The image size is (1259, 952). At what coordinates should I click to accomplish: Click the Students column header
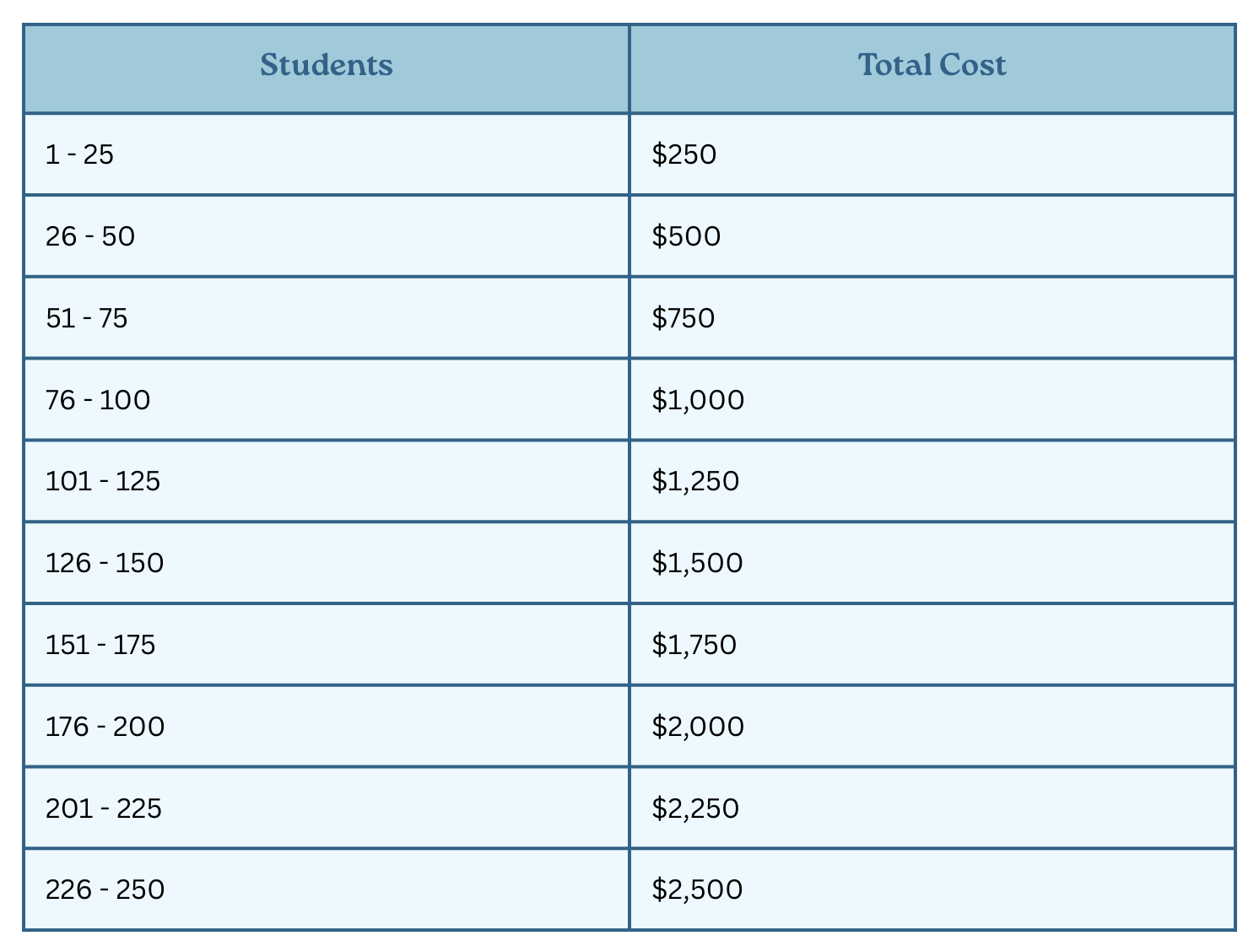[x=327, y=69]
